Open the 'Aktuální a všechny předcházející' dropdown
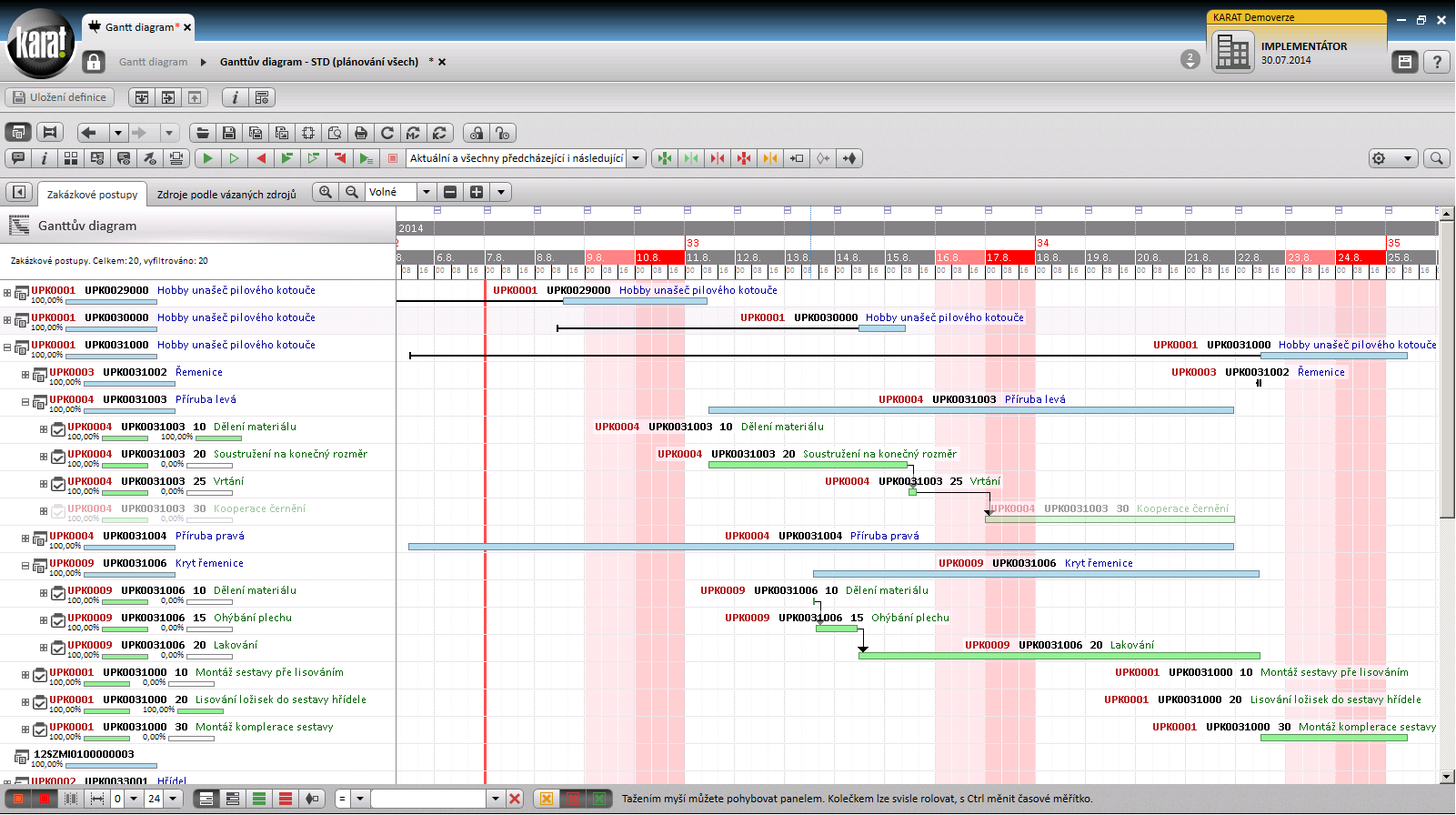Screen dimensions: 1456x815 pyautogui.click(x=636, y=158)
